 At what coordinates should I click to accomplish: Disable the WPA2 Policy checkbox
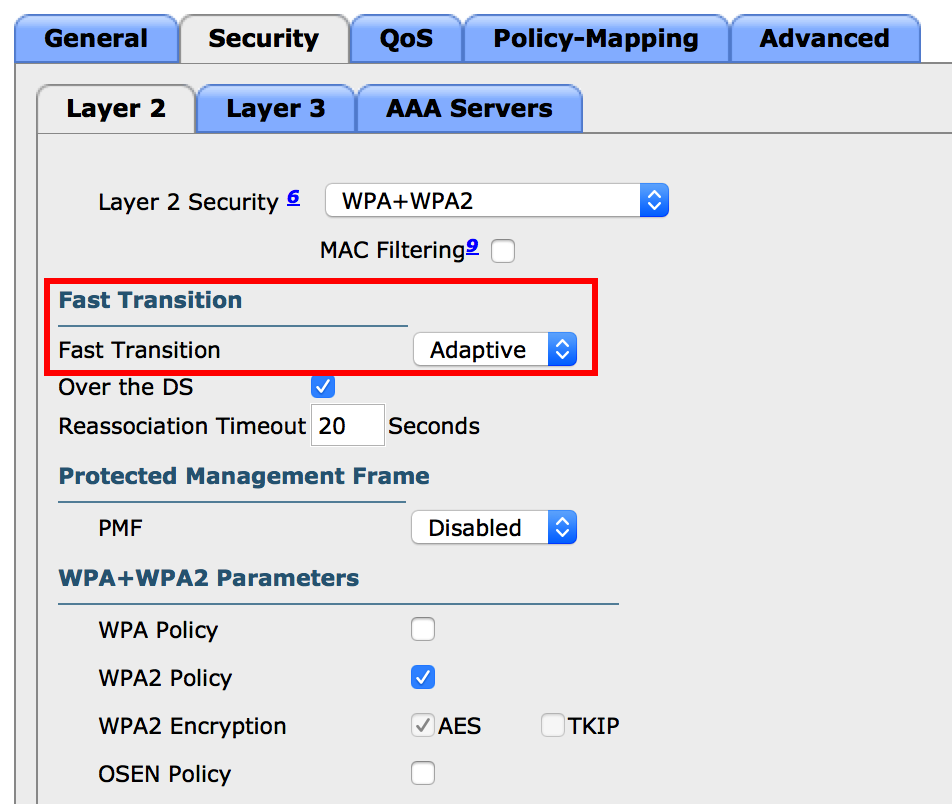(x=423, y=678)
